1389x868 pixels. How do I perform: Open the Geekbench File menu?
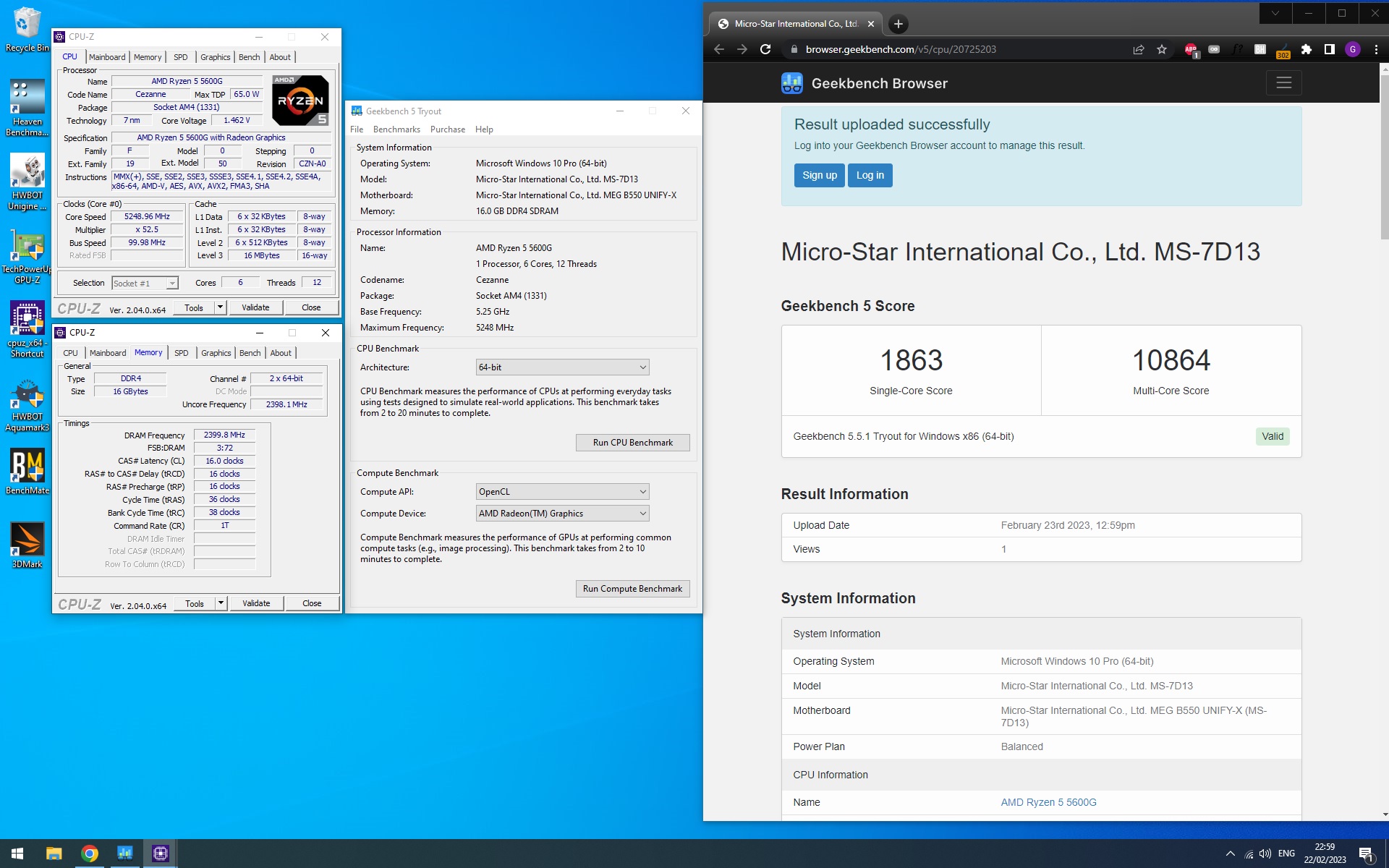tap(357, 129)
